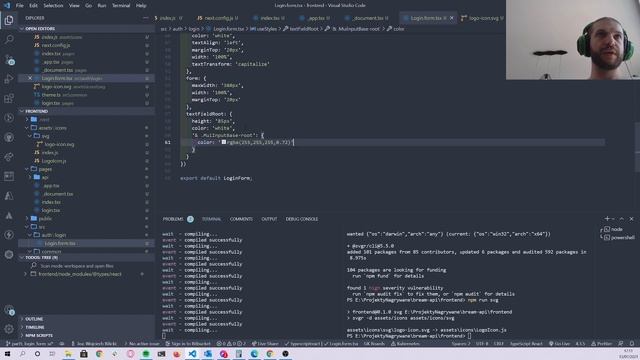Collapse the auth\login folder

(x=53, y=235)
